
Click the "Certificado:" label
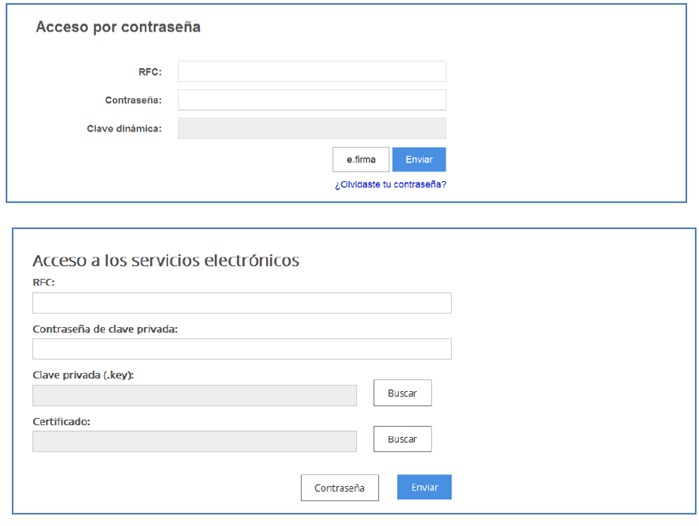pos(61,422)
